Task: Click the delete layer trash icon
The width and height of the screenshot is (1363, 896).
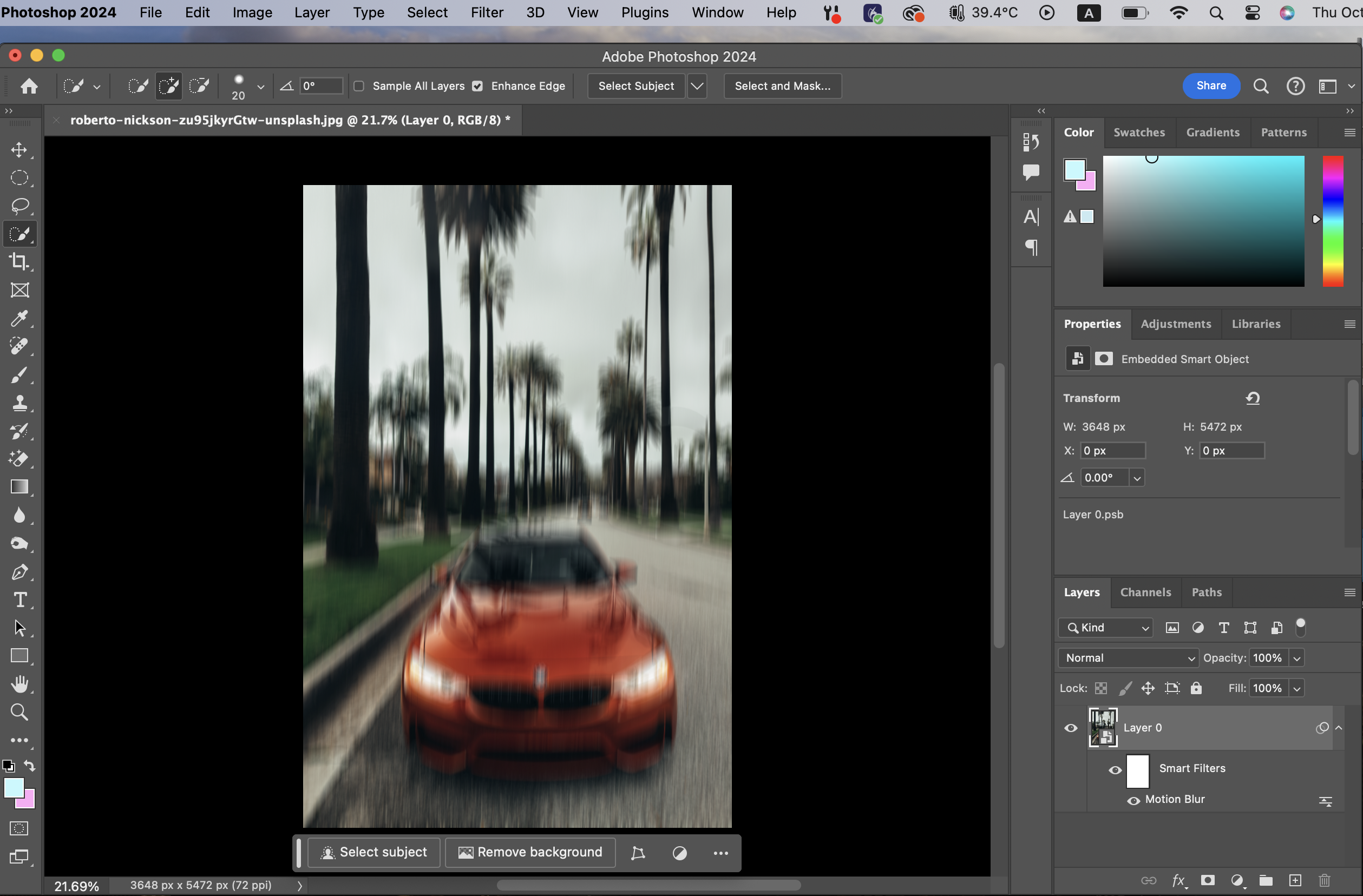Action: 1324,880
